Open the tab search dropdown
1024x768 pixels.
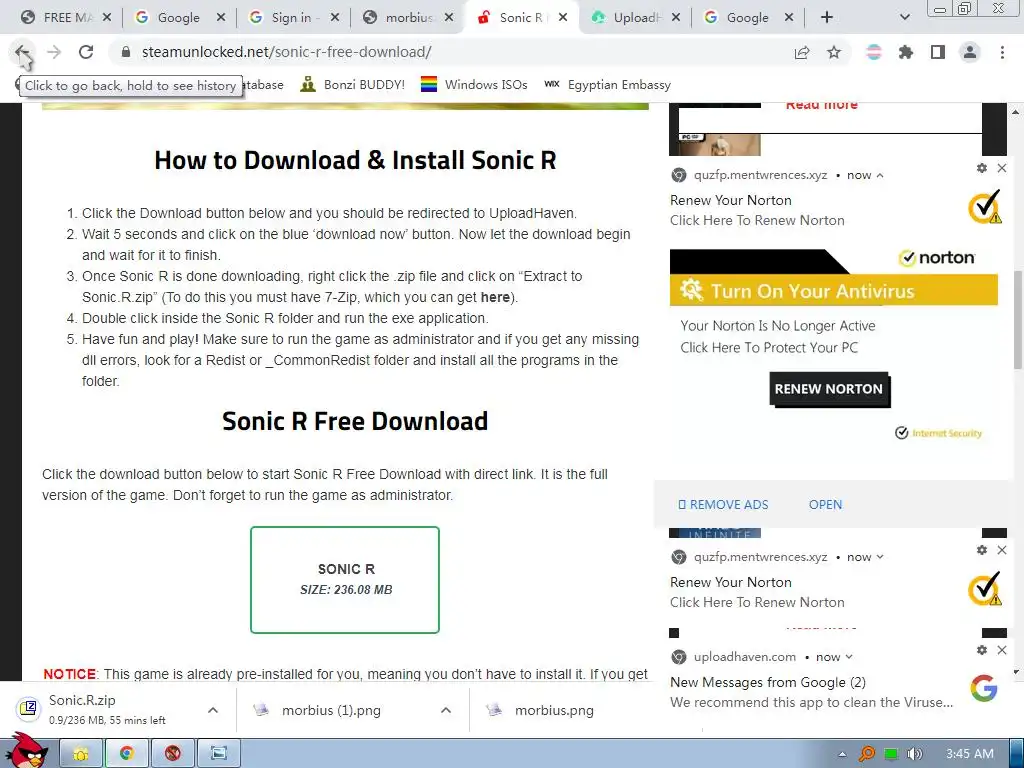click(904, 17)
